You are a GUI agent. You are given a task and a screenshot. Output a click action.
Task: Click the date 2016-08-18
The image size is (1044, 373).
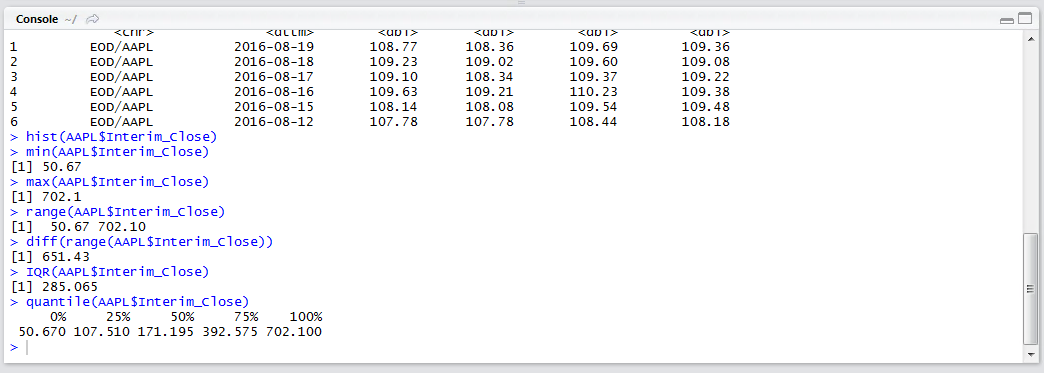tap(274, 62)
